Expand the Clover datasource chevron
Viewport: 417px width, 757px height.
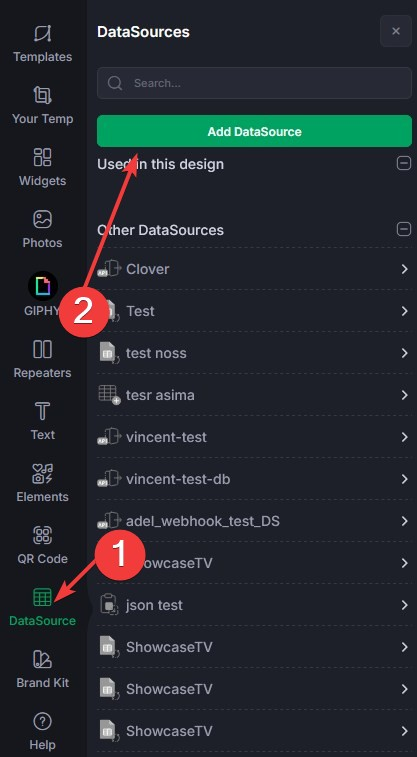404,269
